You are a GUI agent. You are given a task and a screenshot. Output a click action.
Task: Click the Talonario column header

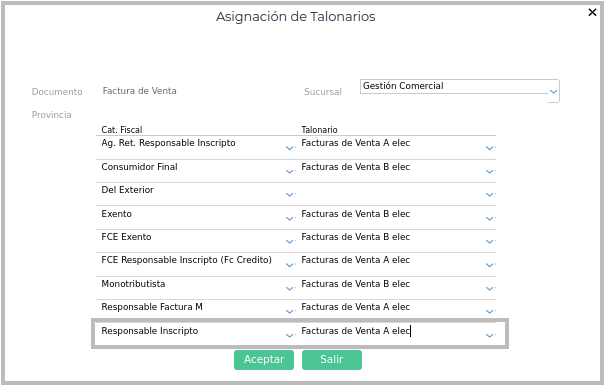coord(319,130)
